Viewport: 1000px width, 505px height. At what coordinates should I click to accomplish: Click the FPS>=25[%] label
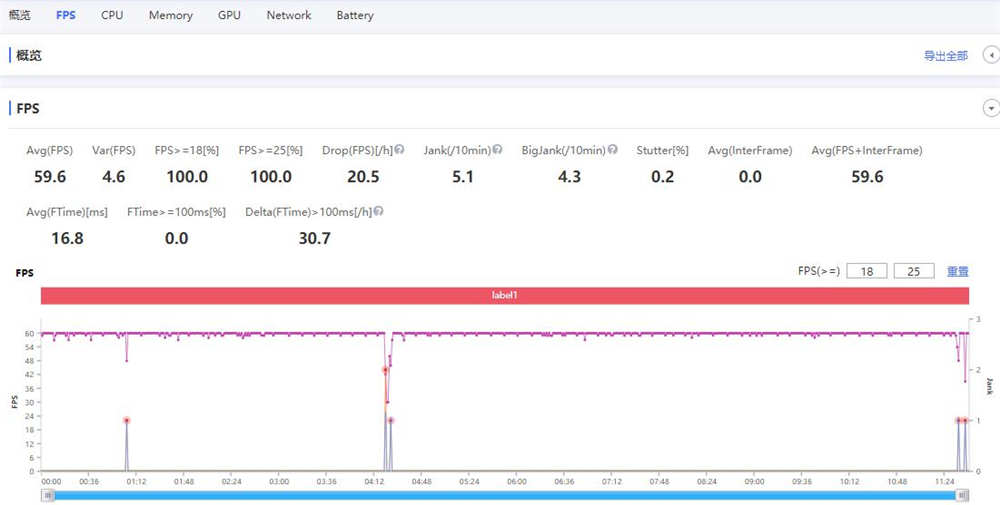(270, 150)
